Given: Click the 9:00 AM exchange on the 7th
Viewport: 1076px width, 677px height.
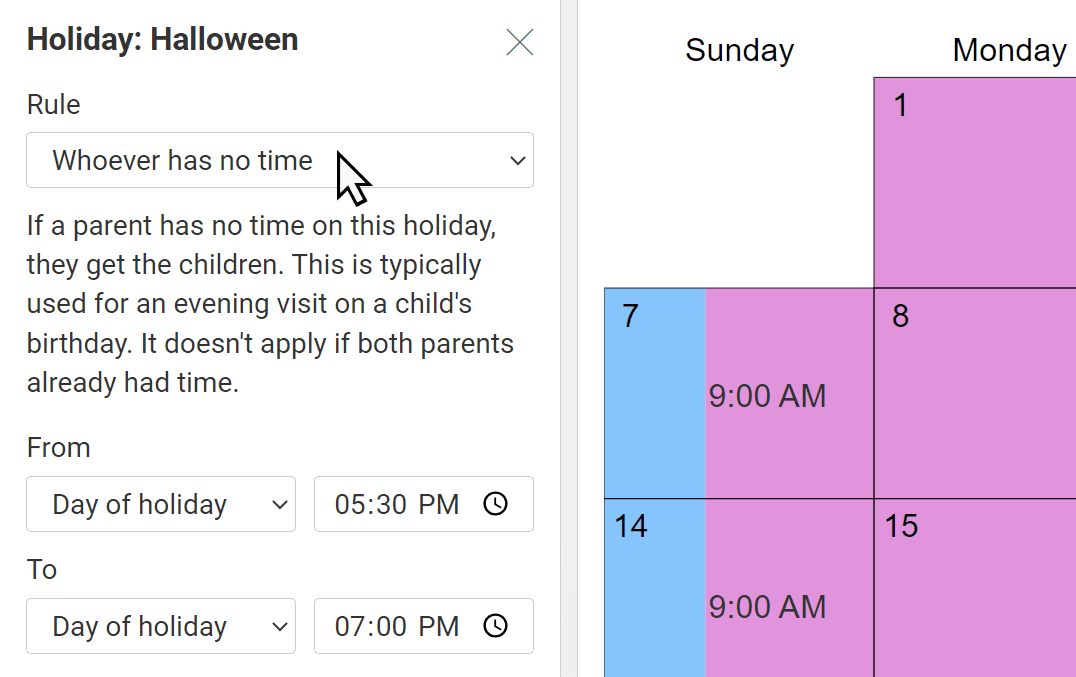Looking at the screenshot, I should coord(767,396).
